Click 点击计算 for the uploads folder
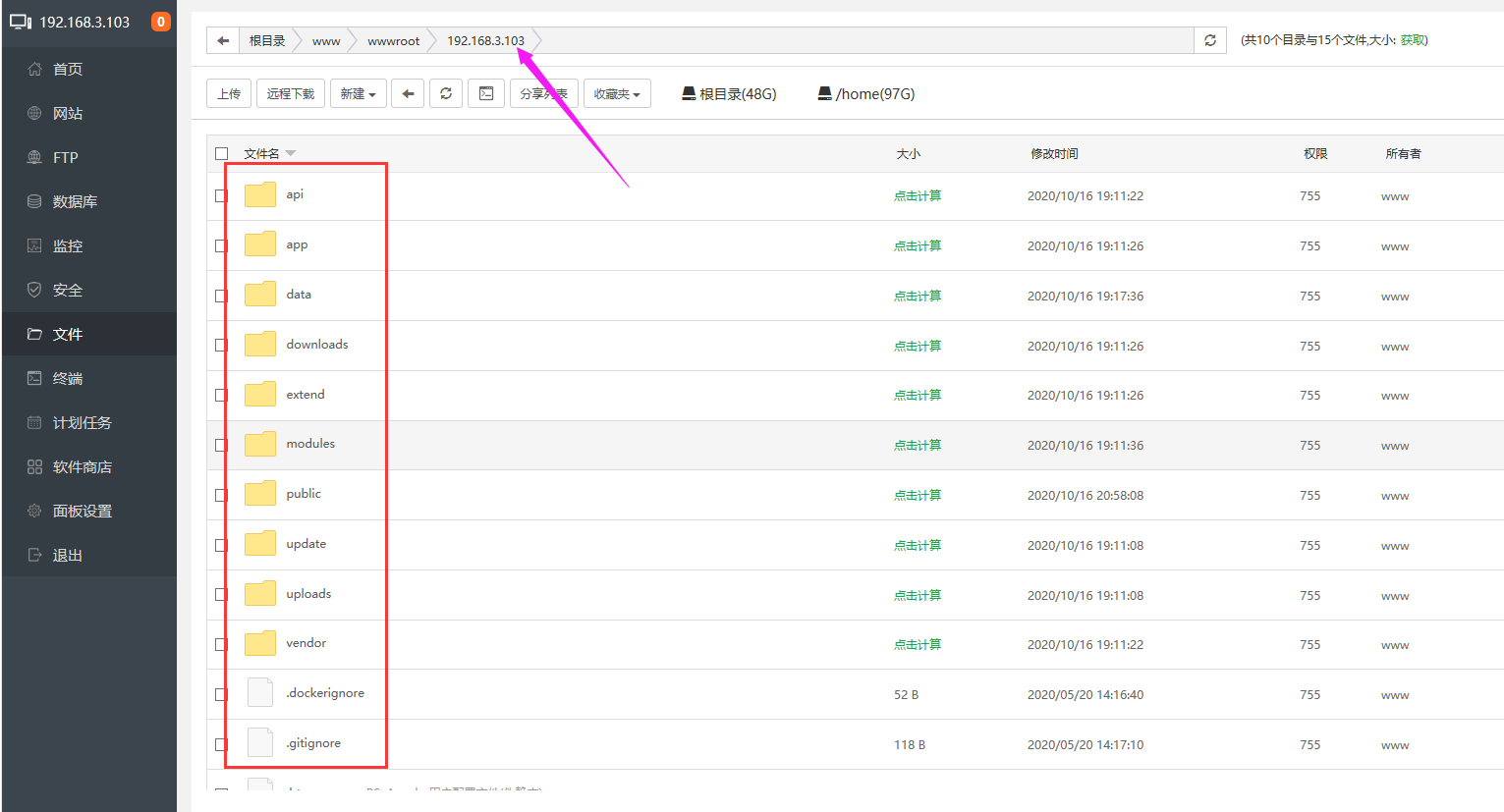 tap(918, 595)
